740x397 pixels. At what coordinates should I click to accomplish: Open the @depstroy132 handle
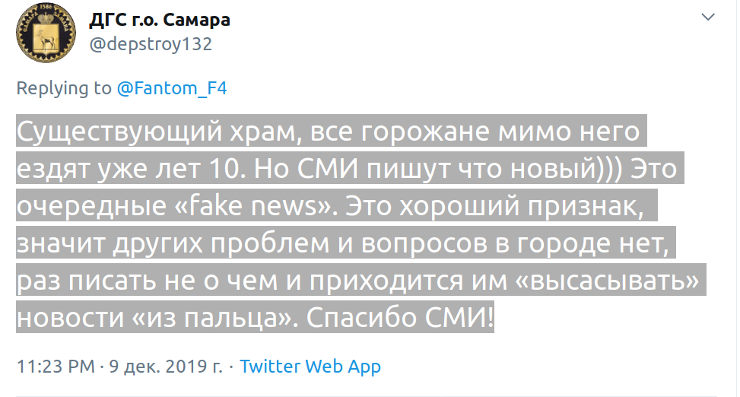click(151, 44)
